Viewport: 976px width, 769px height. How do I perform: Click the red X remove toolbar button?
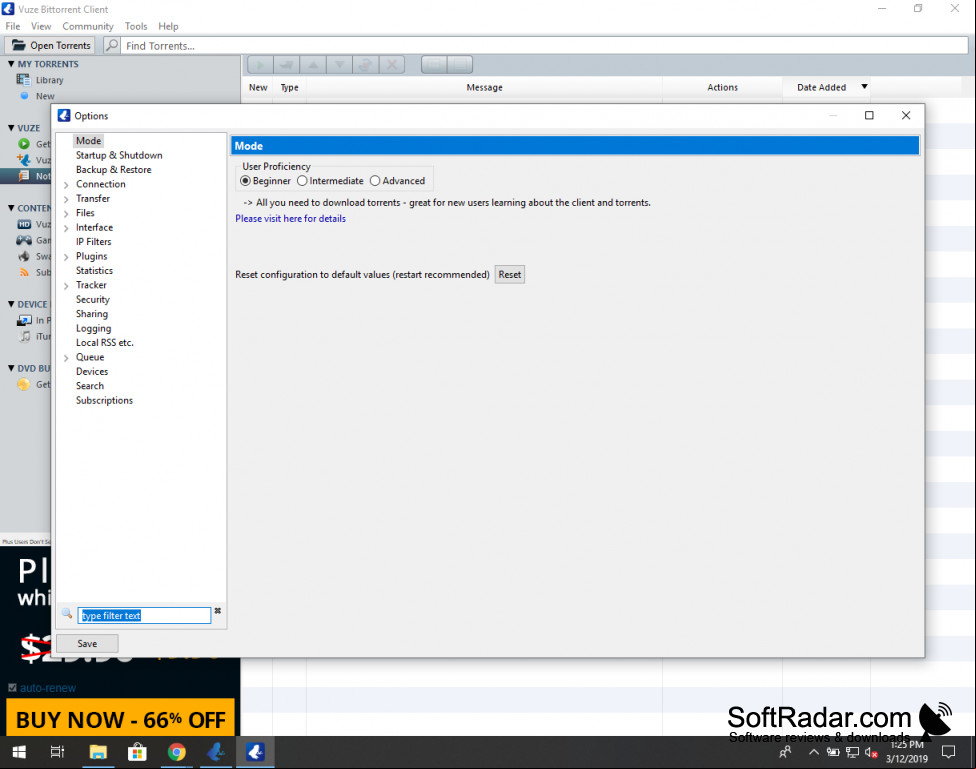392,64
